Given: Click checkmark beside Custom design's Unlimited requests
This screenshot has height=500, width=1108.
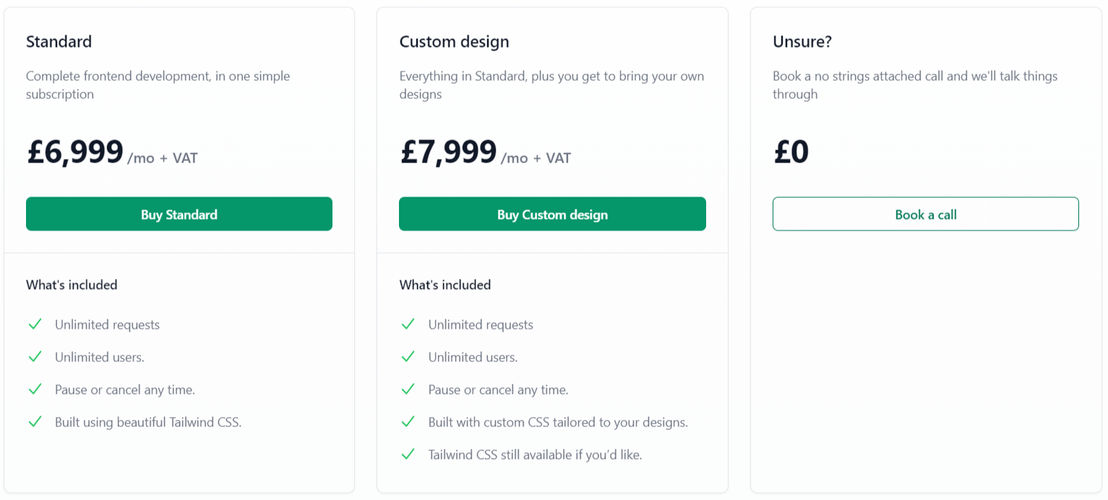Looking at the screenshot, I should pos(408,324).
